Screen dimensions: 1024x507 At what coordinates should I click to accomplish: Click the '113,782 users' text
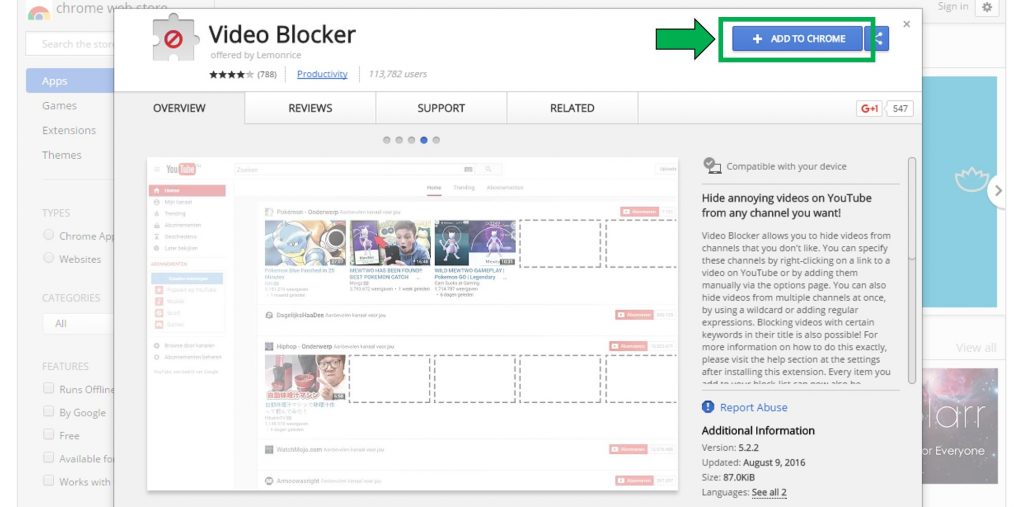tap(398, 74)
